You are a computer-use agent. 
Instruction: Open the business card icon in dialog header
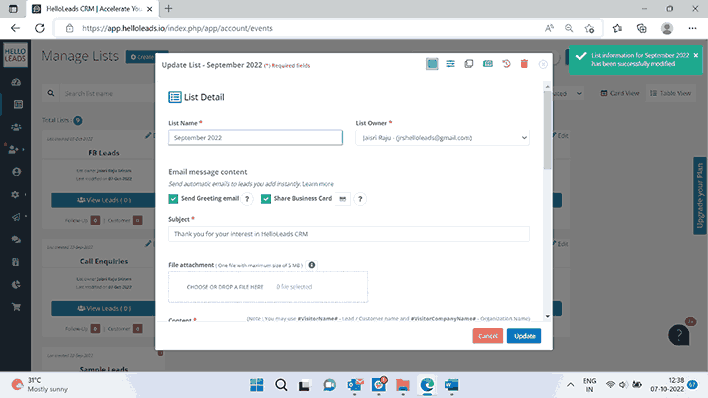click(488, 64)
